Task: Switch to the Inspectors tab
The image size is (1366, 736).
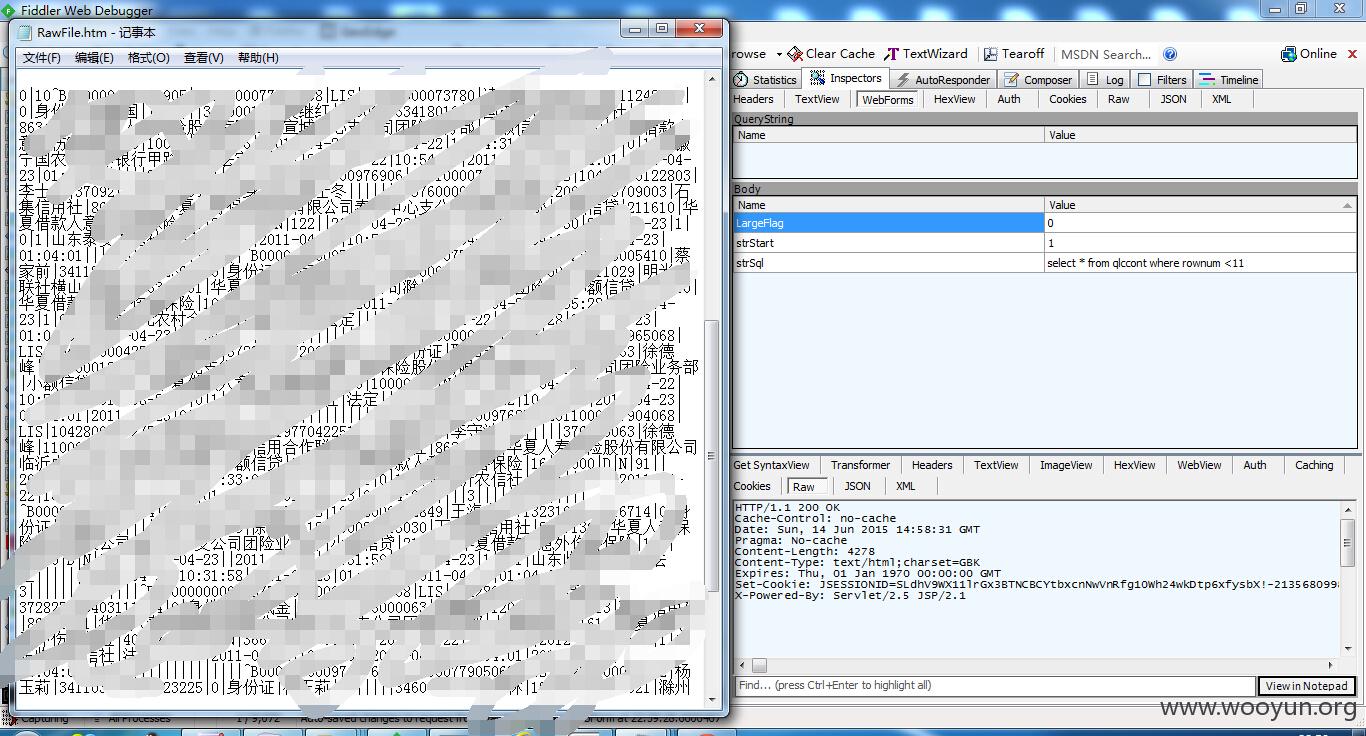Action: coord(846,78)
